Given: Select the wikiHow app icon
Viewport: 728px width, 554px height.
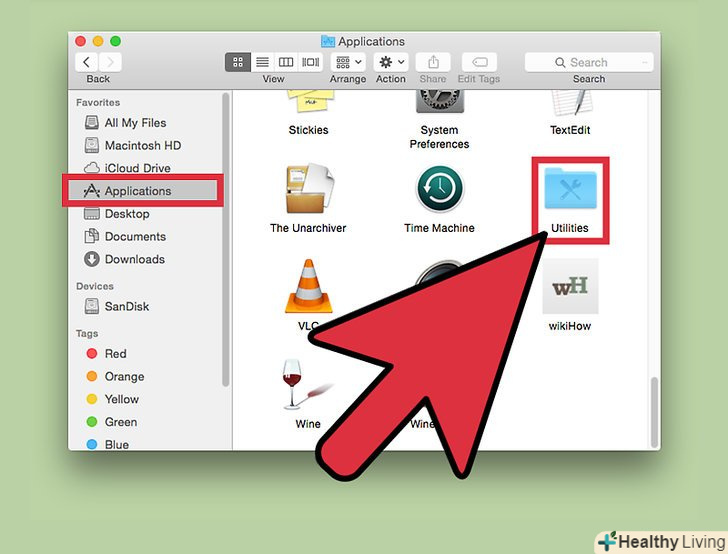Looking at the screenshot, I should coord(570,287).
